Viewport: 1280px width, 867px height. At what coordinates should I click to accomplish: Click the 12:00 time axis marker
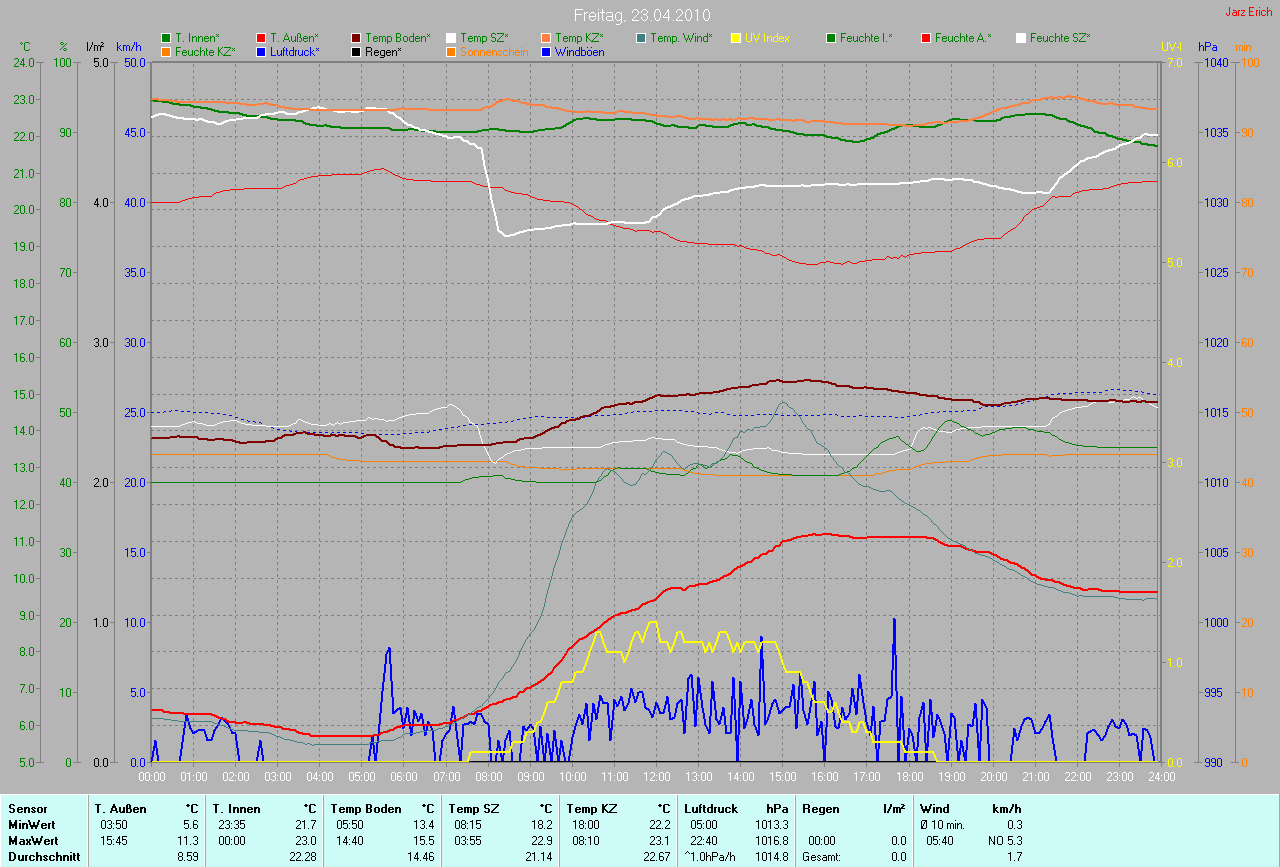coord(656,776)
